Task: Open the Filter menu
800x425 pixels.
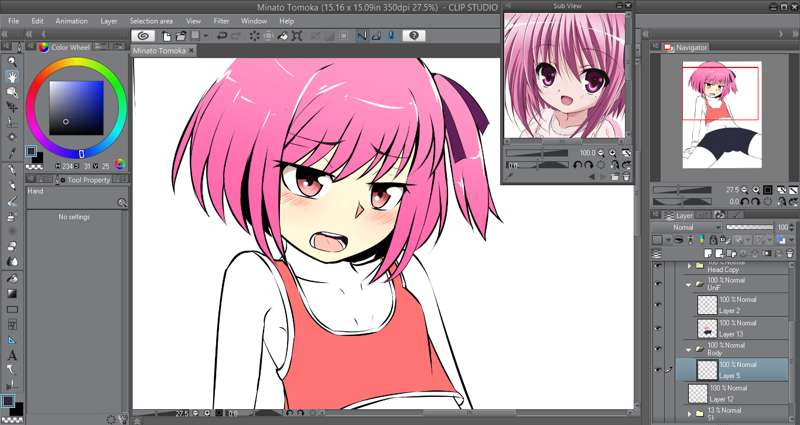Action: pos(221,20)
